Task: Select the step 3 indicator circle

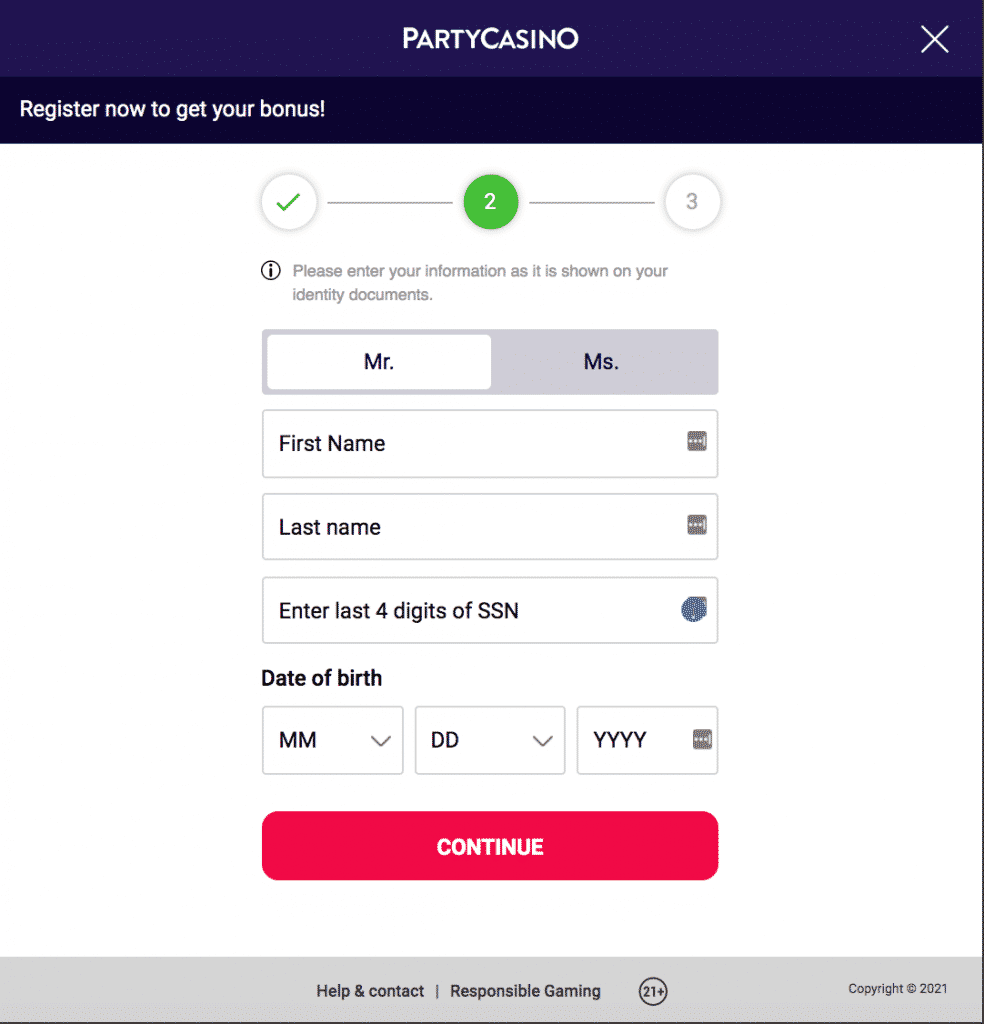Action: click(x=692, y=202)
